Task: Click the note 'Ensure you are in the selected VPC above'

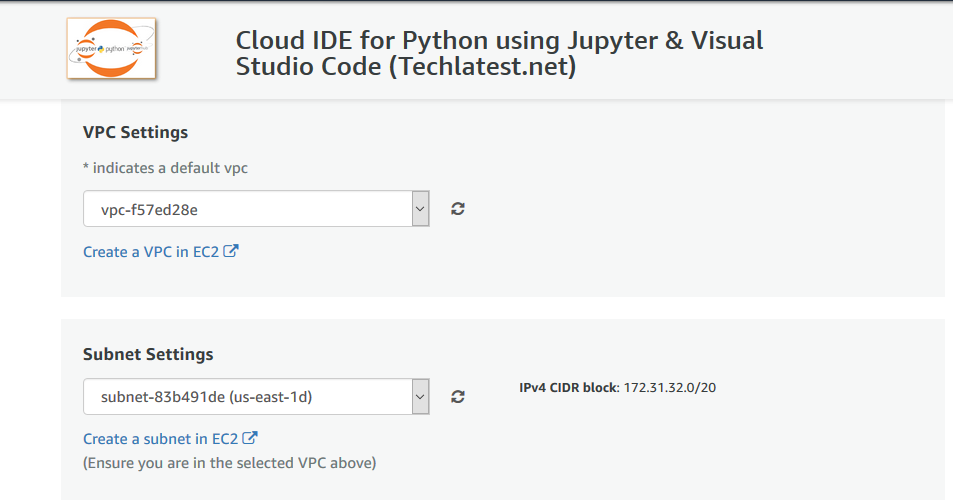Action: pos(230,463)
